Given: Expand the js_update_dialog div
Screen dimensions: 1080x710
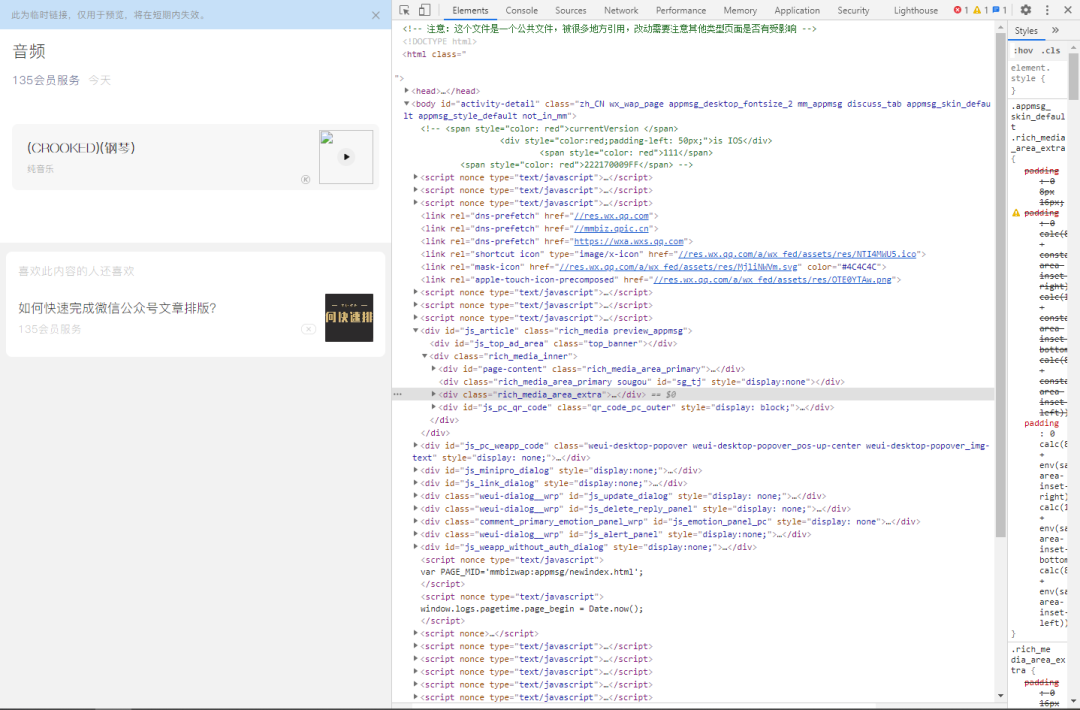Looking at the screenshot, I should (415, 495).
